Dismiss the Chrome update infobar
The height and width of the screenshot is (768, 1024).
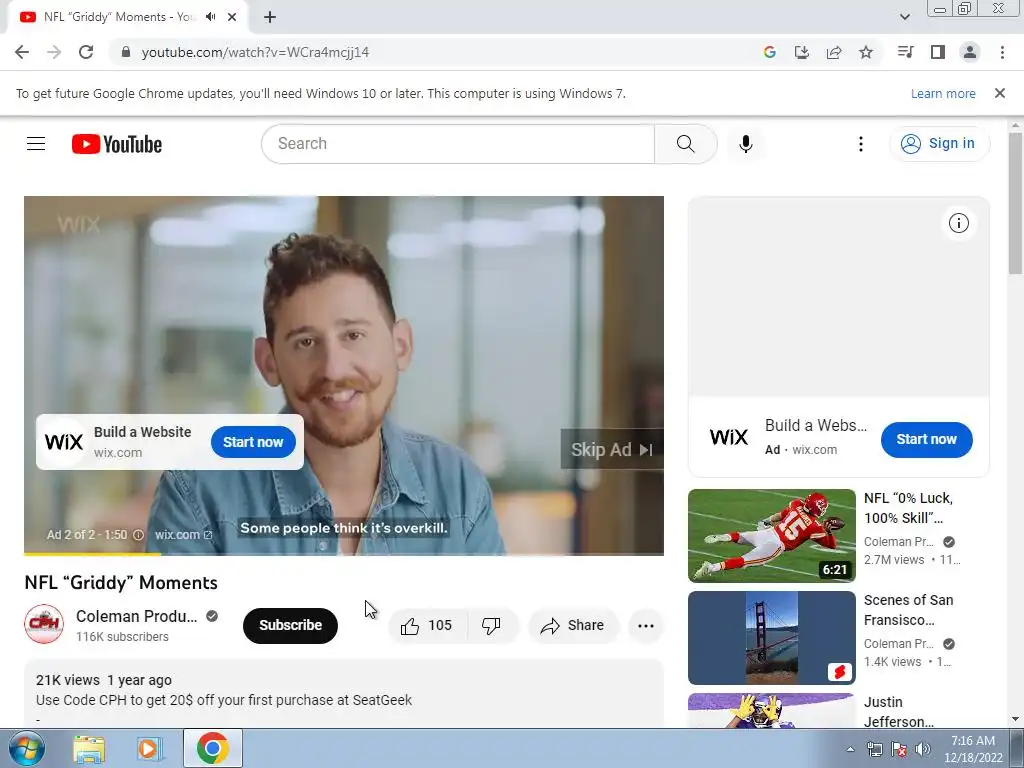pos(999,93)
